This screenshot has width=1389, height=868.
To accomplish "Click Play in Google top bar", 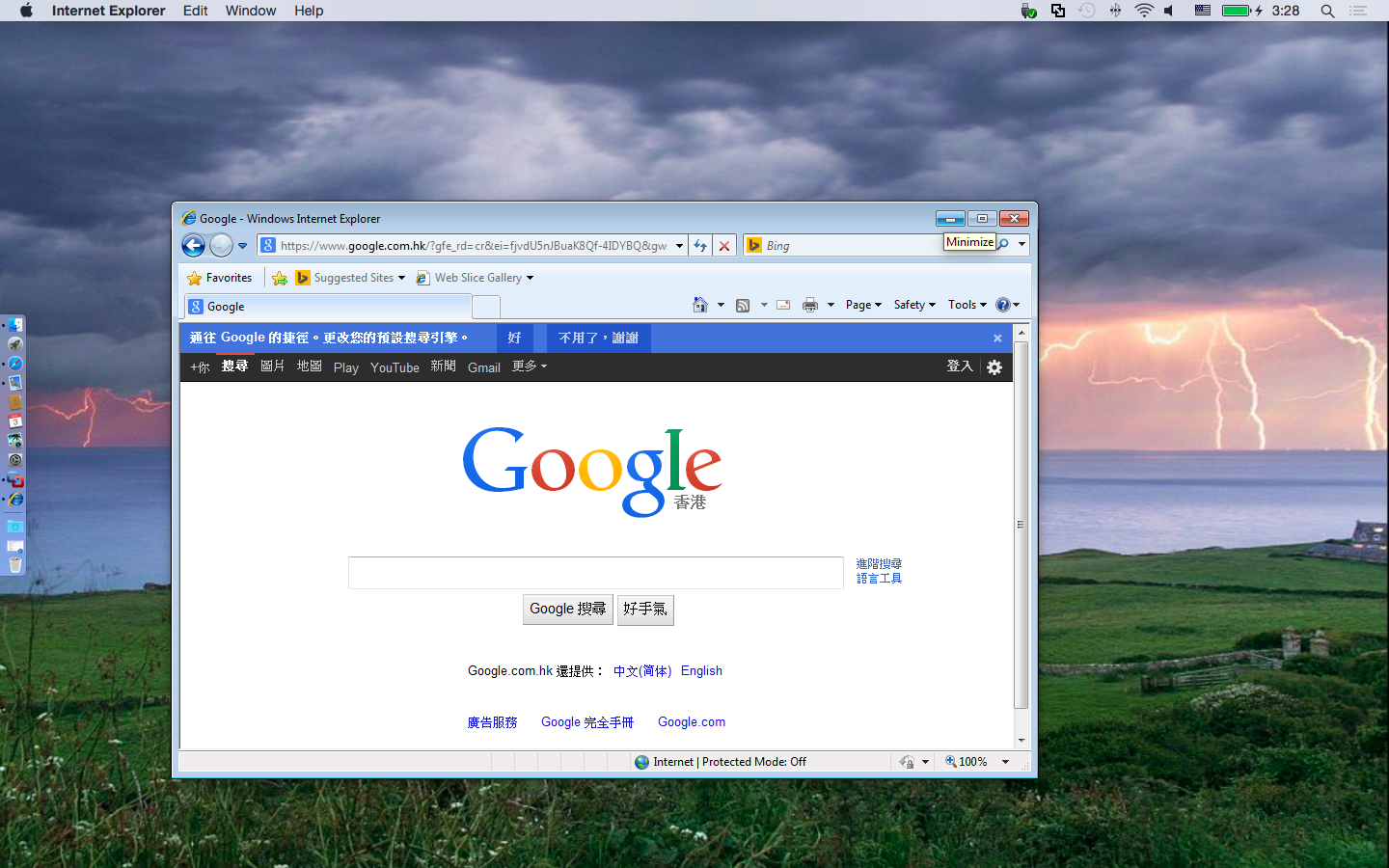I will pos(346,367).
